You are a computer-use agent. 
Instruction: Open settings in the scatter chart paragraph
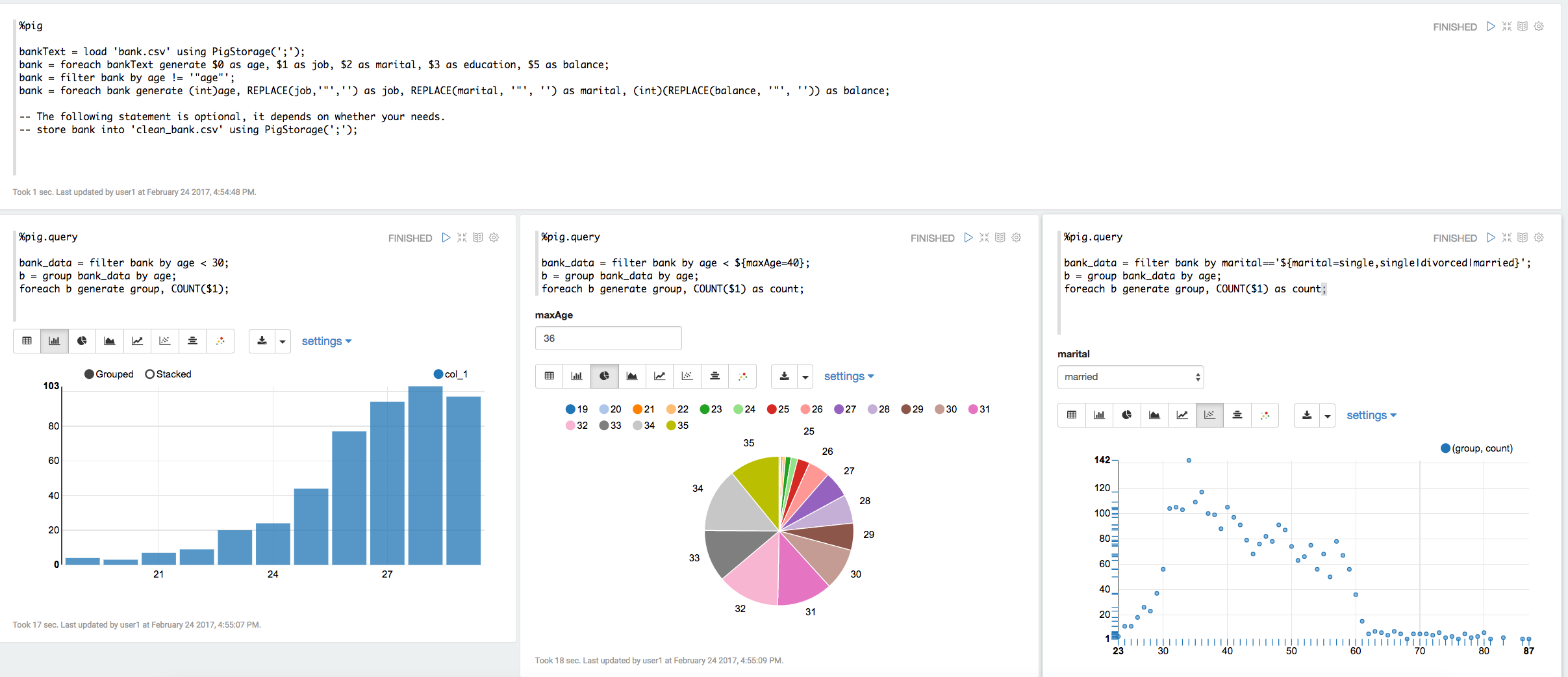pos(1371,415)
